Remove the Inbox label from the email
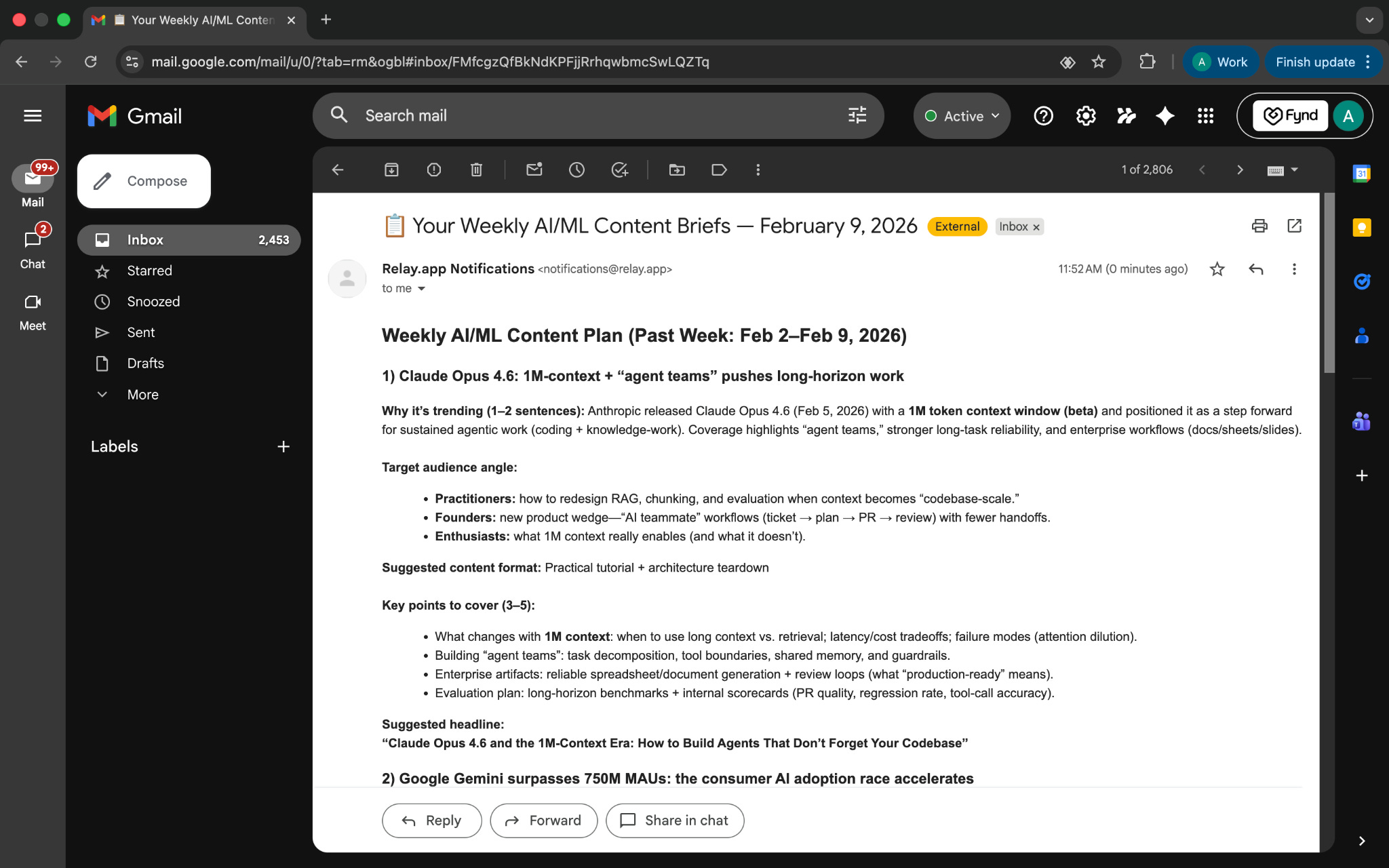This screenshot has width=1389, height=868. [1036, 227]
